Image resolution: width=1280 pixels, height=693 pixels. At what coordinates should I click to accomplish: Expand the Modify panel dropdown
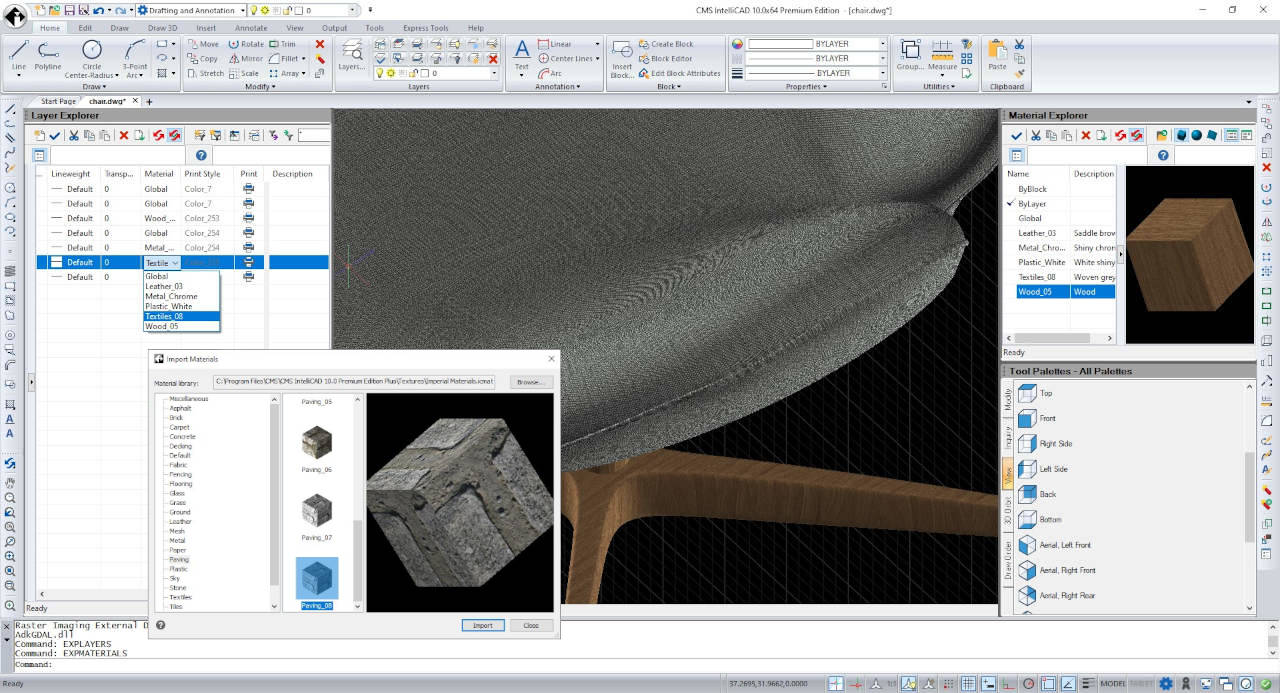coord(260,87)
